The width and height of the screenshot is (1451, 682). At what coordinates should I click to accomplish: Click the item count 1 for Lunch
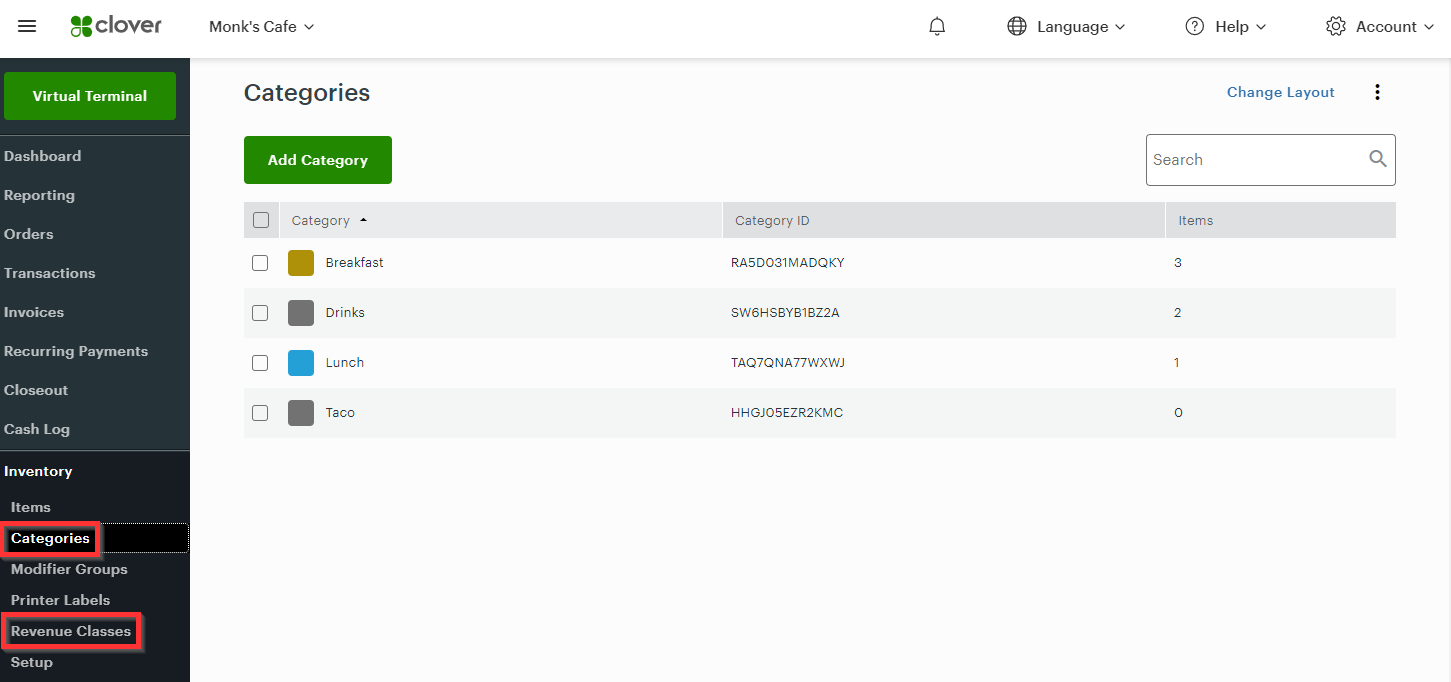pos(1178,363)
